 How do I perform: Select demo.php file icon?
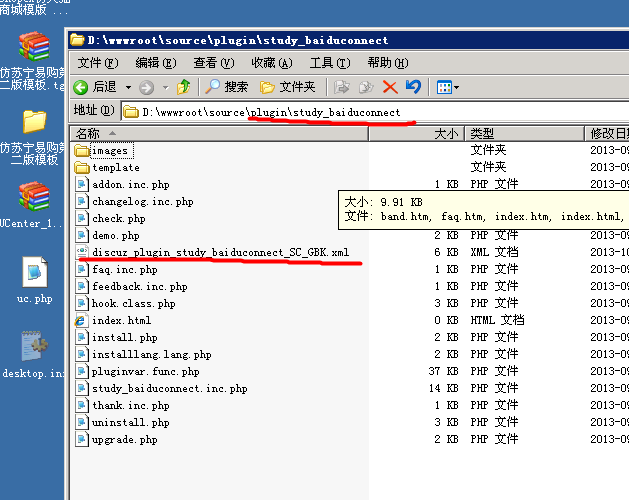click(x=82, y=236)
